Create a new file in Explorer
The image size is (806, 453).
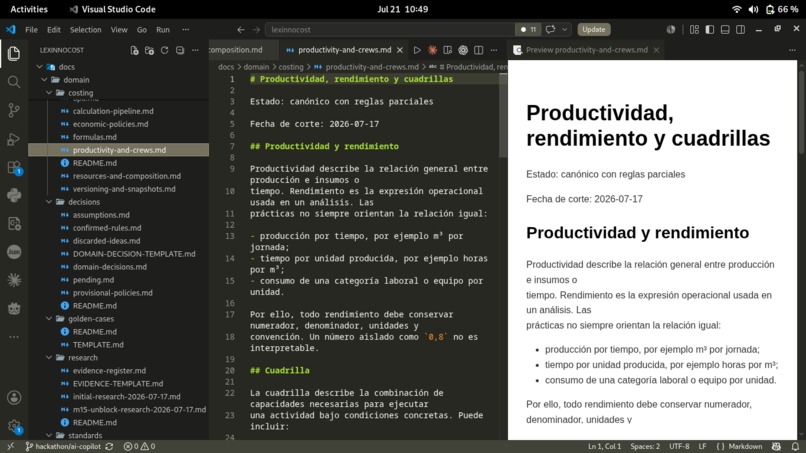134,50
